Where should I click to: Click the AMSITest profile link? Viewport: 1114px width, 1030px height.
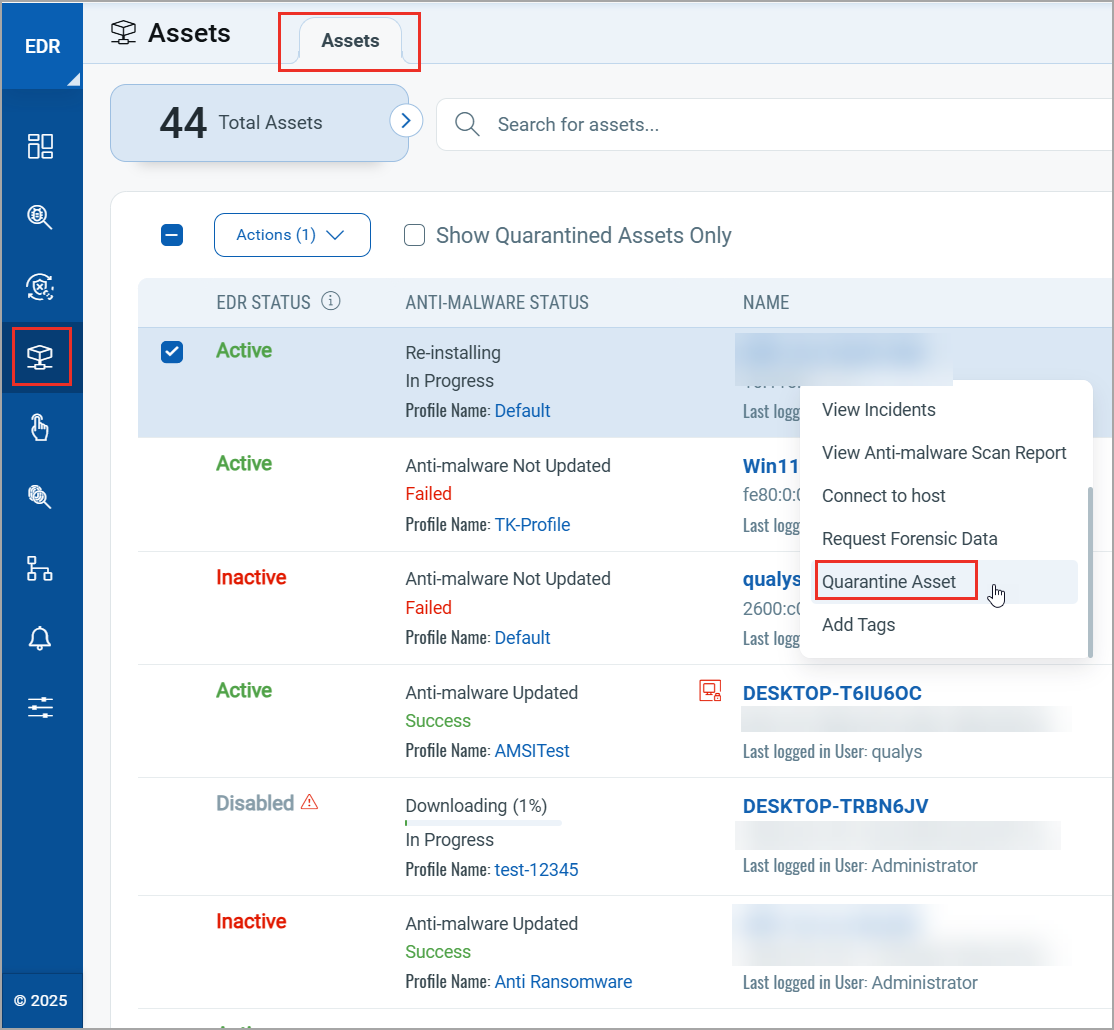[x=532, y=750]
